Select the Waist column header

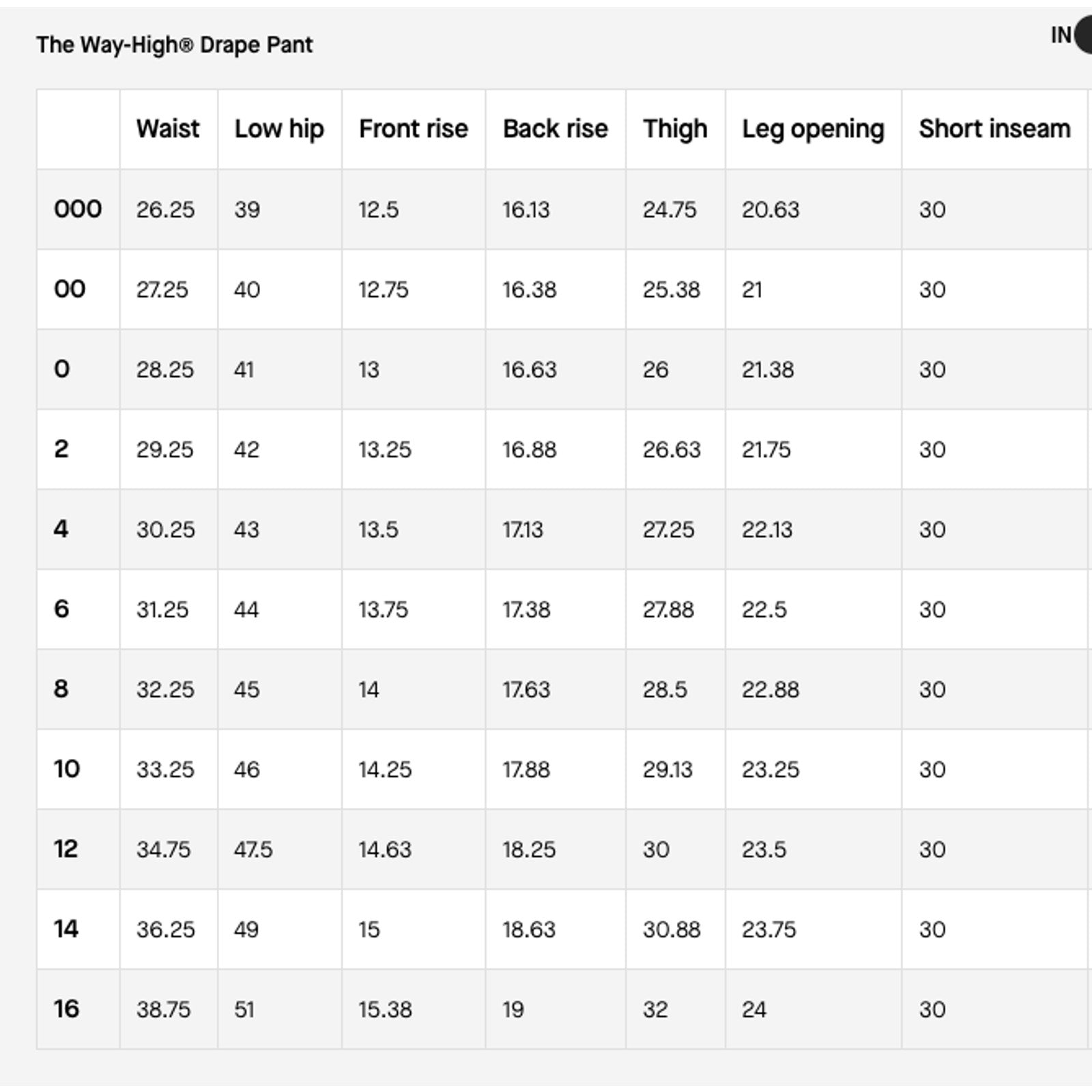coord(168,129)
